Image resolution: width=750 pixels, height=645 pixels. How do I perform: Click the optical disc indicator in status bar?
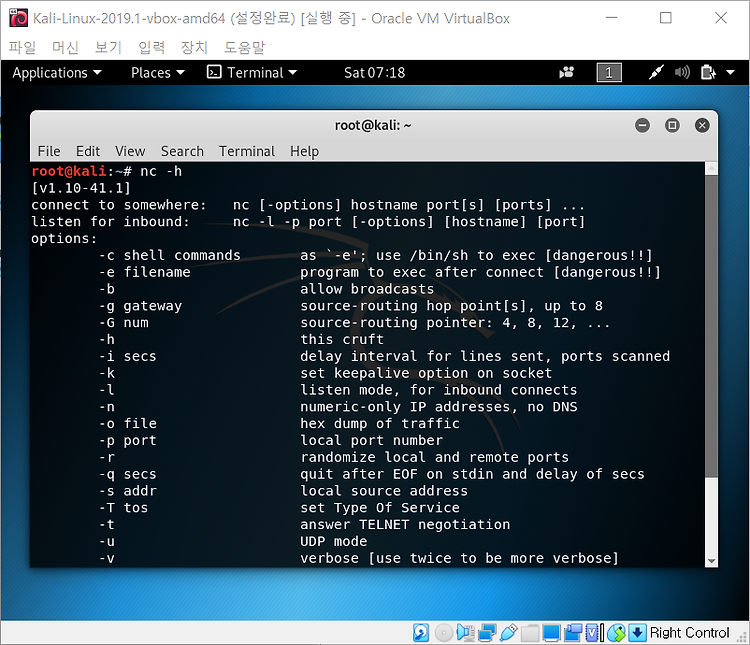(x=443, y=633)
